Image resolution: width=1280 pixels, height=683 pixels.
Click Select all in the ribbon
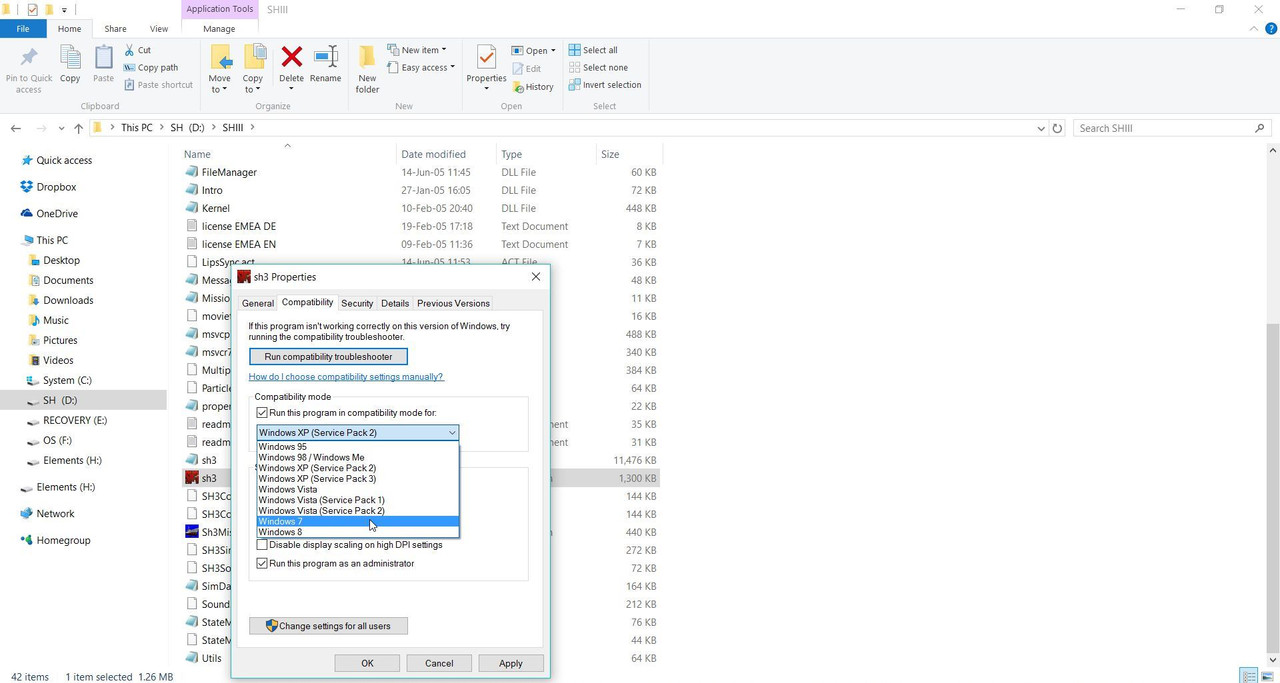coord(593,50)
